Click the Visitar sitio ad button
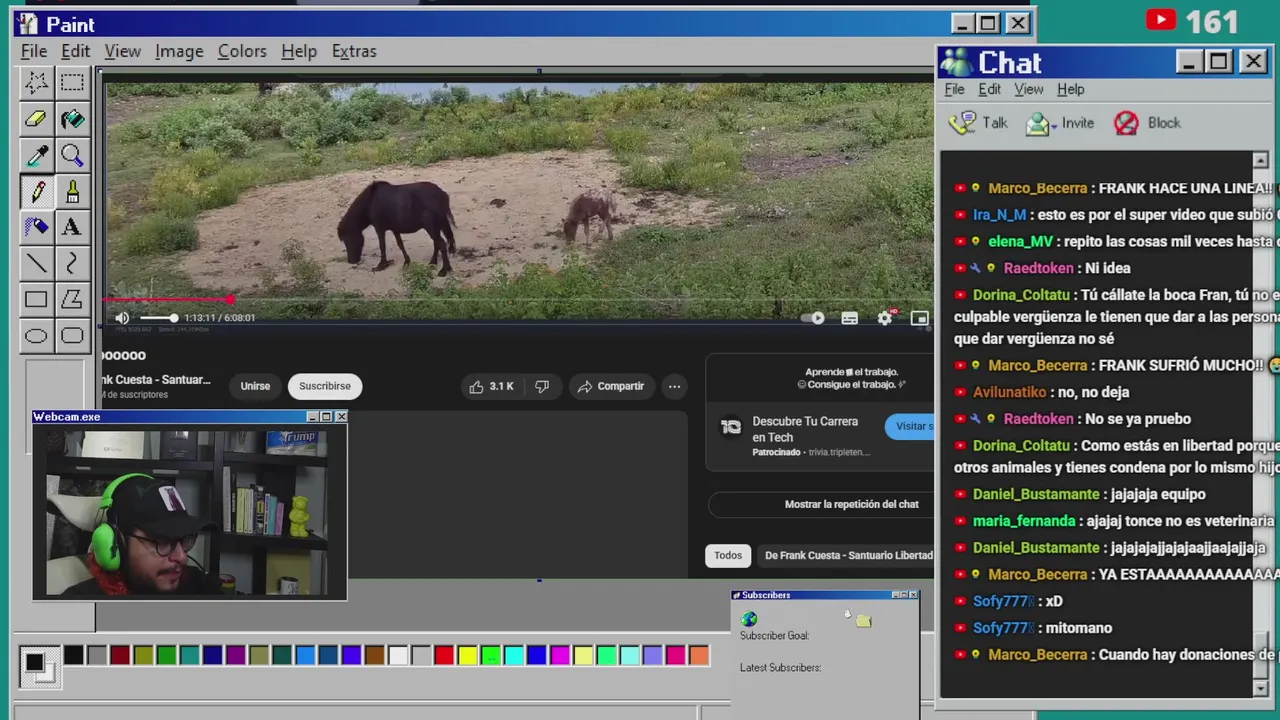The image size is (1280, 720). click(910, 426)
